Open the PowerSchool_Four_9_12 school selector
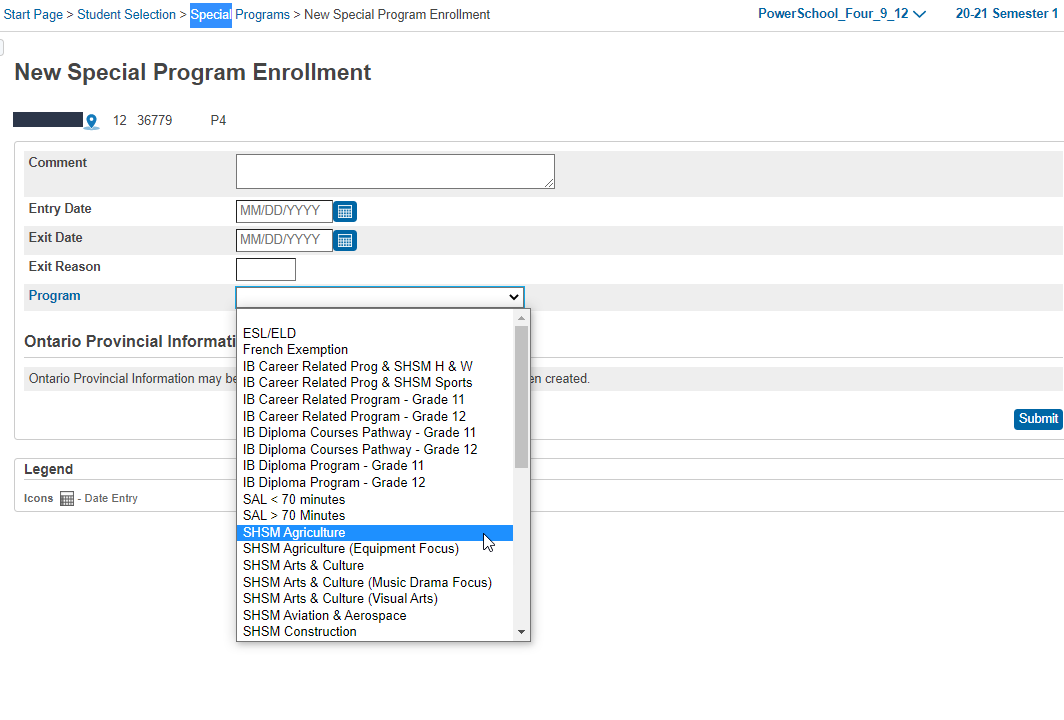 click(x=841, y=14)
